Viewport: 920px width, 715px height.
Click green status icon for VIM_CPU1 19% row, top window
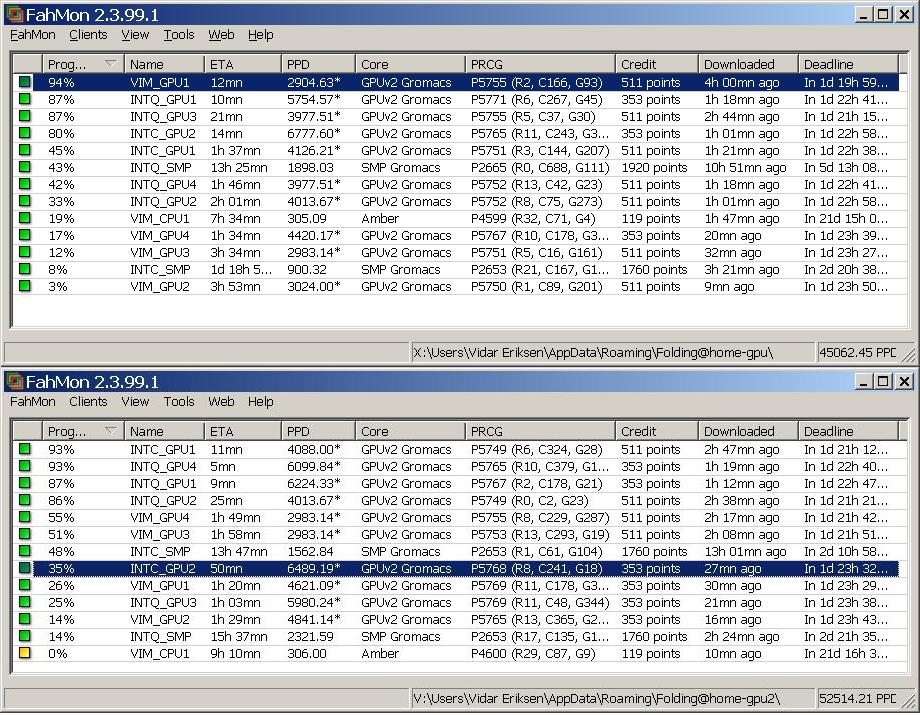25,218
